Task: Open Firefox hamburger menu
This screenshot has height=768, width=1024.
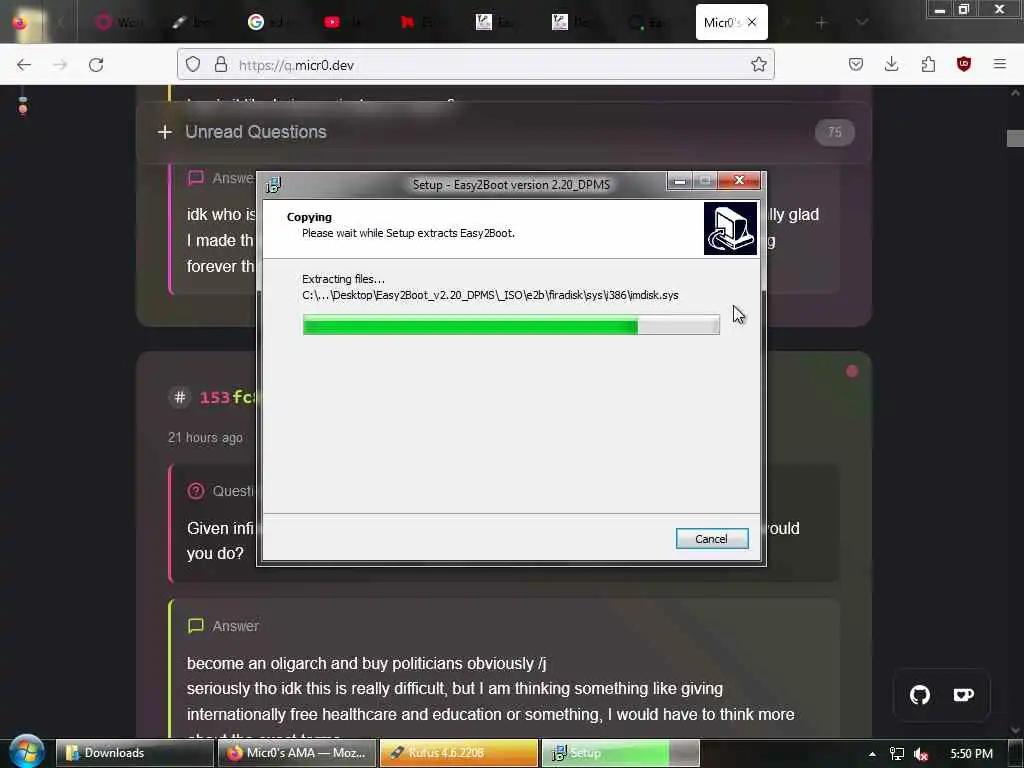Action: click(x=1000, y=64)
